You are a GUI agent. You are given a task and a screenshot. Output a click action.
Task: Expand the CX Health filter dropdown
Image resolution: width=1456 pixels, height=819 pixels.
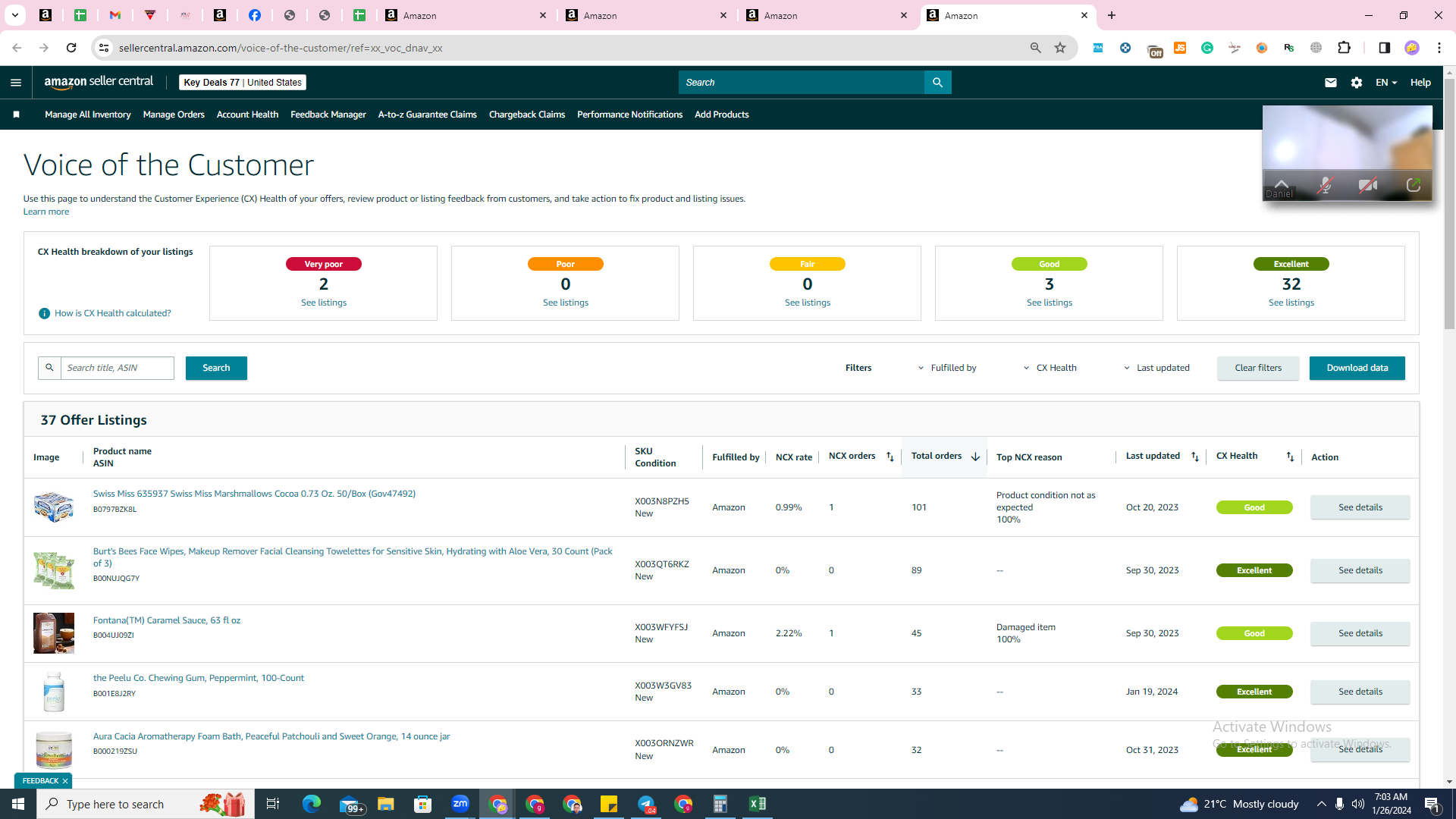pyautogui.click(x=1050, y=368)
